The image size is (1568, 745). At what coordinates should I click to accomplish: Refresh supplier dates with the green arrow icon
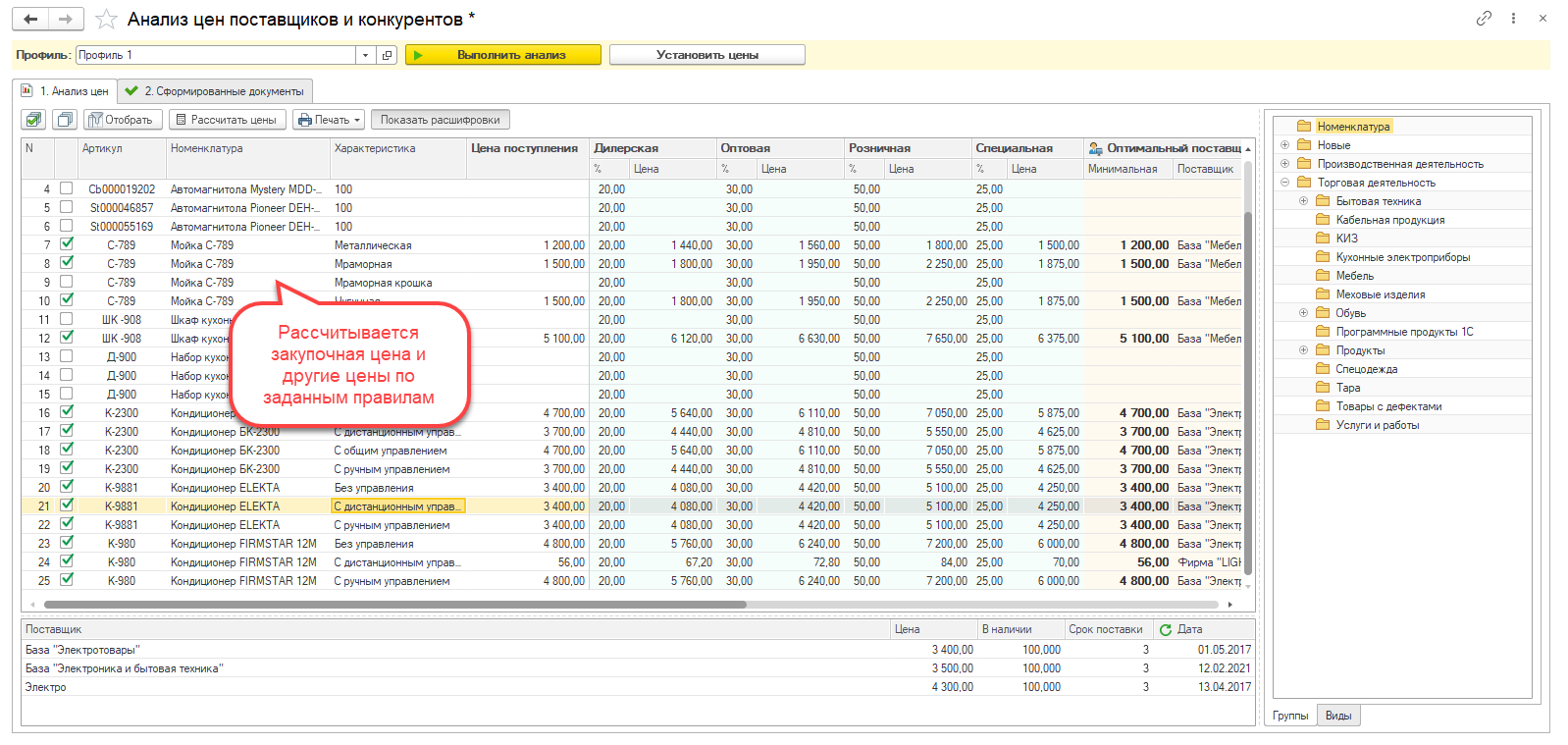pyautogui.click(x=1166, y=629)
